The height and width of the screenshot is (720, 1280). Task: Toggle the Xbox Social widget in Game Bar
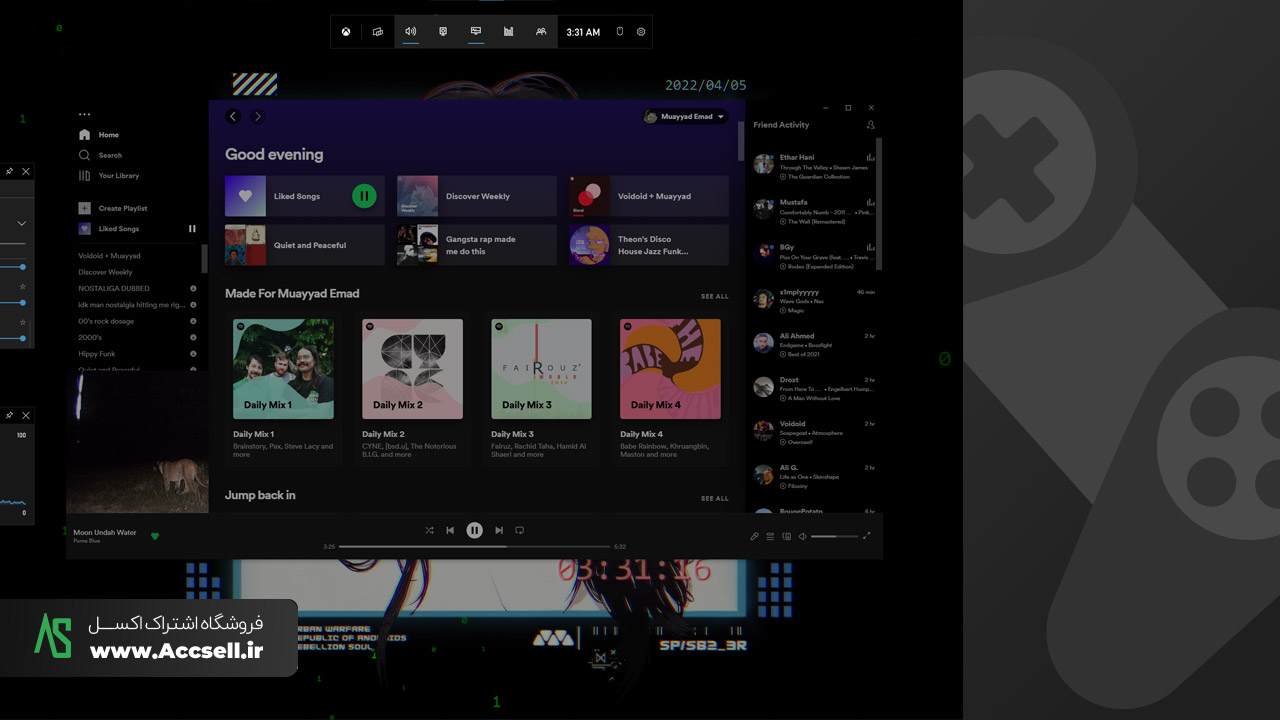[541, 32]
